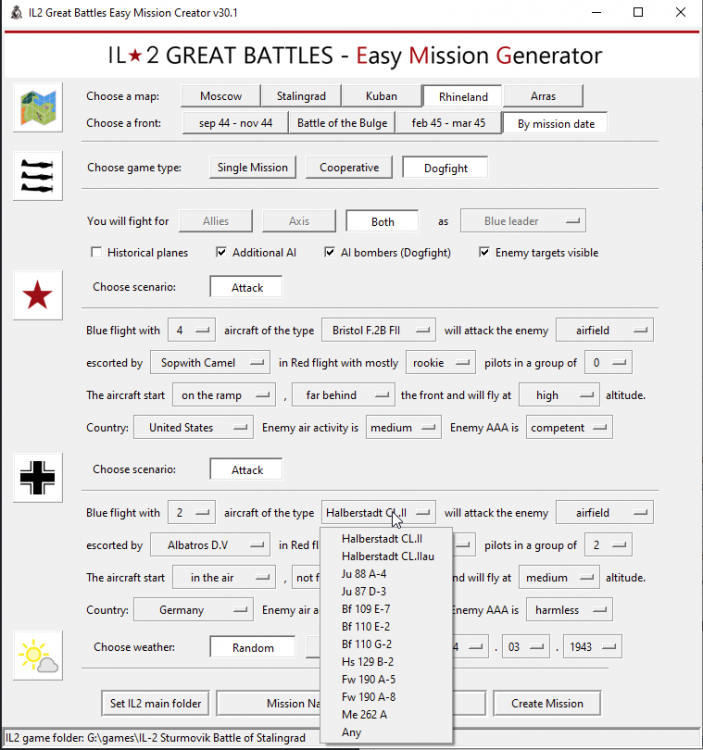This screenshot has width=703, height=750.
Task: Toggle the Historical planes checkbox
Action: (97, 252)
